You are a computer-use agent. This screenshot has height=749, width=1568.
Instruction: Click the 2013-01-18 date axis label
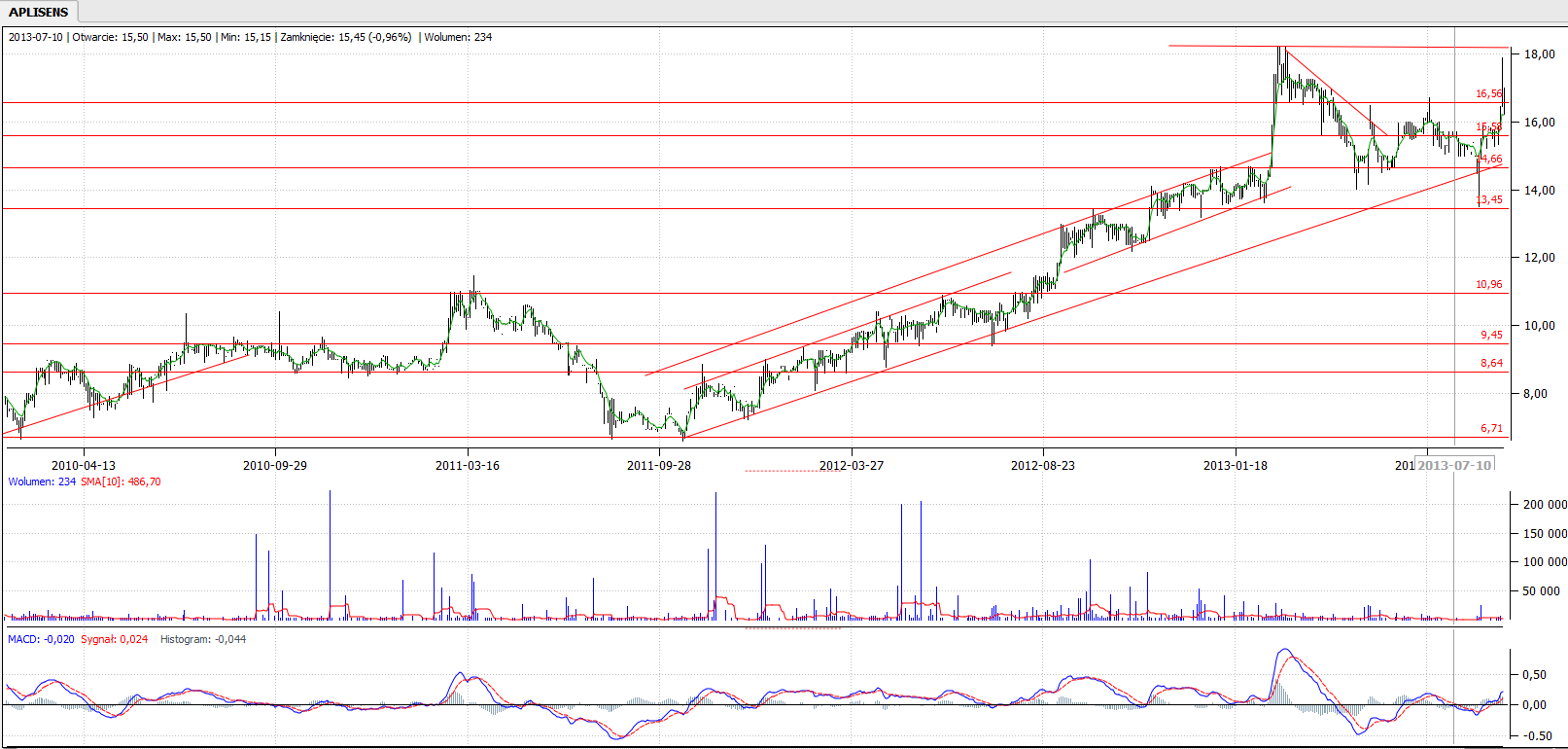[1236, 466]
